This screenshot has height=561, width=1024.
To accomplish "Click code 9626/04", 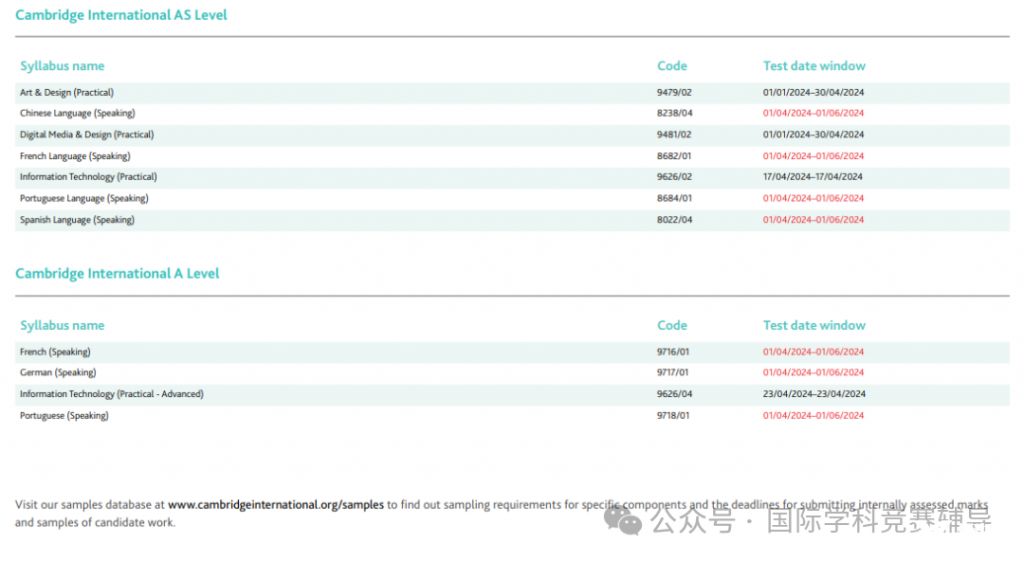I will click(x=675, y=394).
